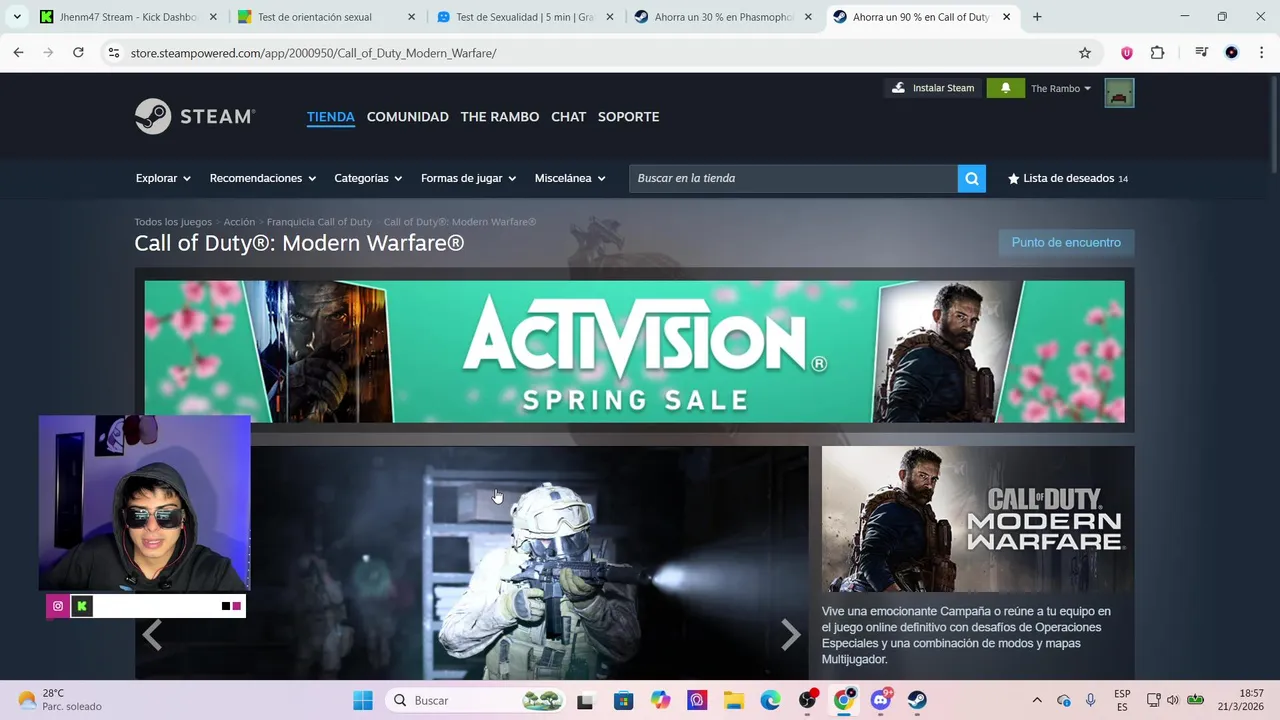Viewport: 1280px width, 720px height.
Task: Click the Call of Duty®: Modern Warfare® breadcrumb
Action: pyautogui.click(x=460, y=222)
